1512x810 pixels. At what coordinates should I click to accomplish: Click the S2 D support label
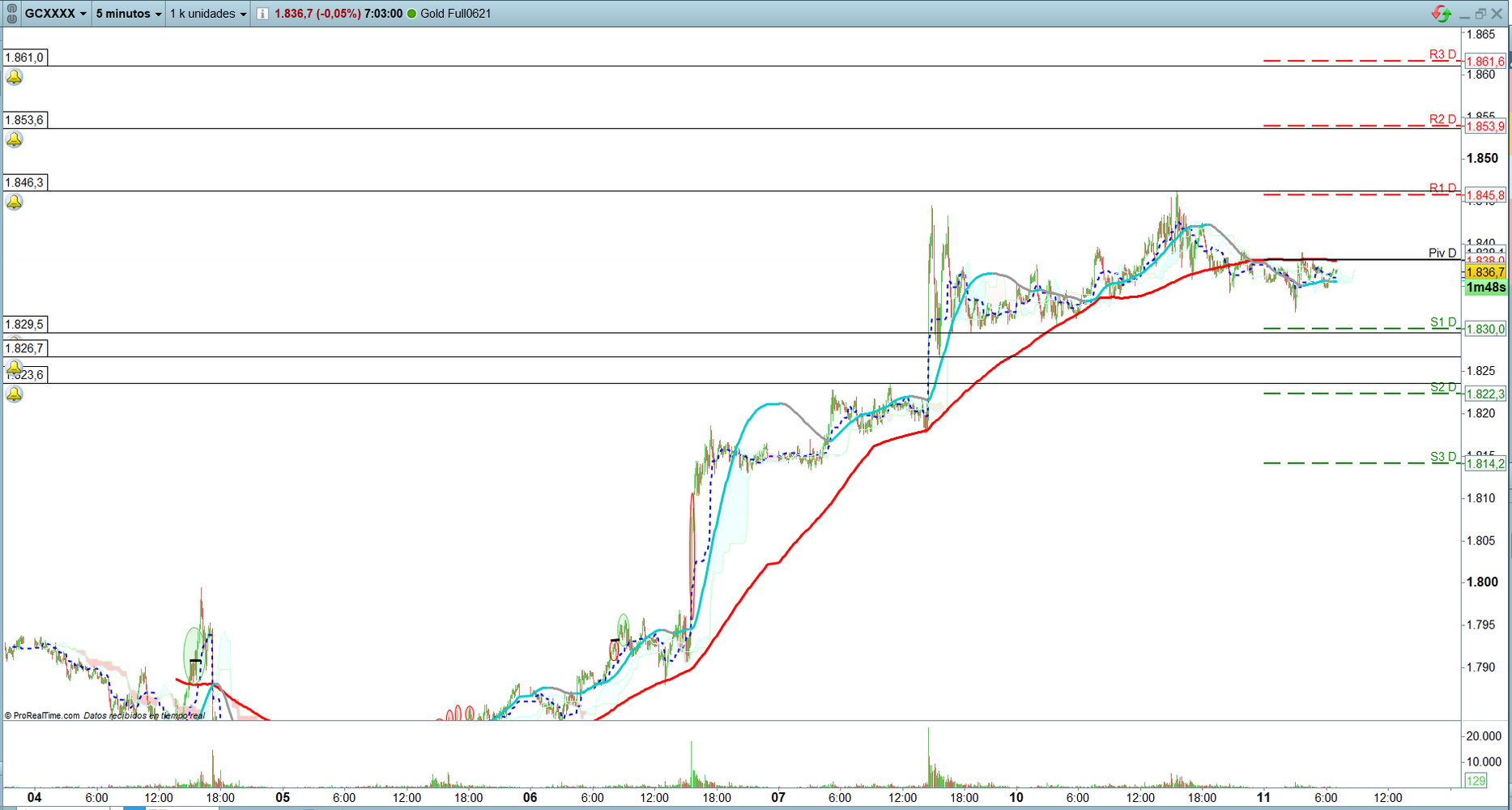[x=1443, y=387]
